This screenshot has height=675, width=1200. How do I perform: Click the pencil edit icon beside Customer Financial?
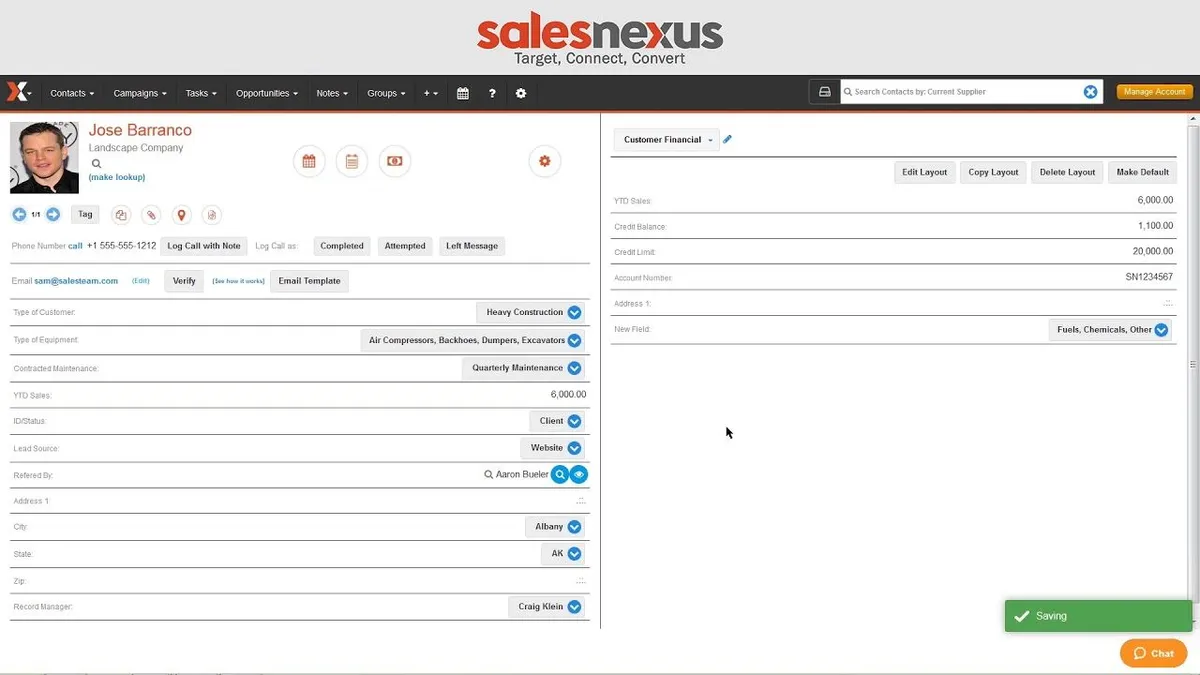pyautogui.click(x=727, y=140)
